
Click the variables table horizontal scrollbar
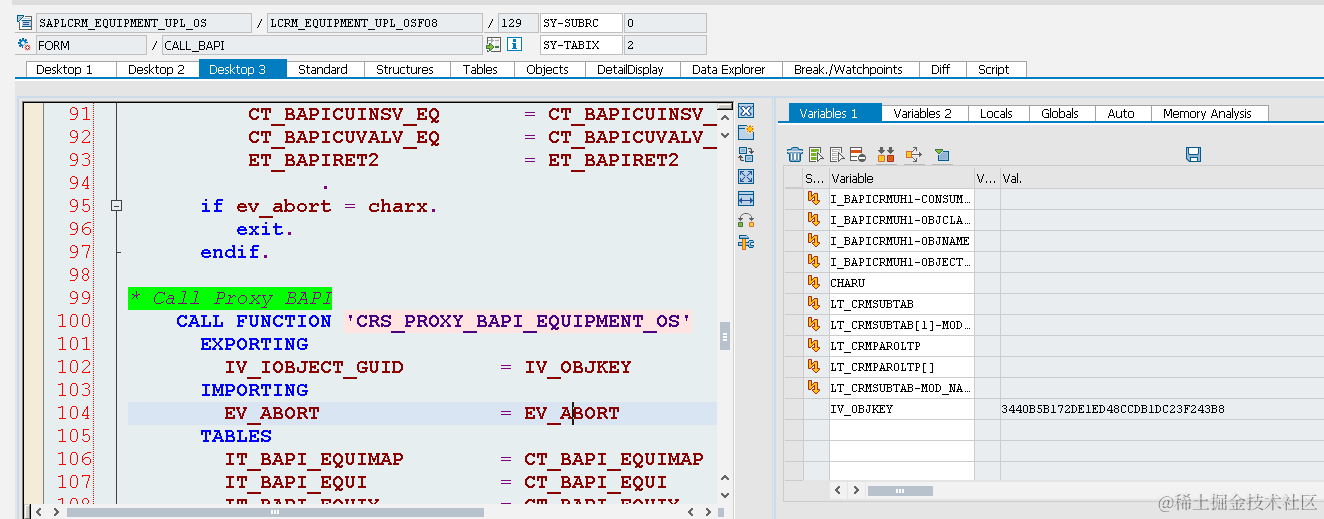coord(900,491)
